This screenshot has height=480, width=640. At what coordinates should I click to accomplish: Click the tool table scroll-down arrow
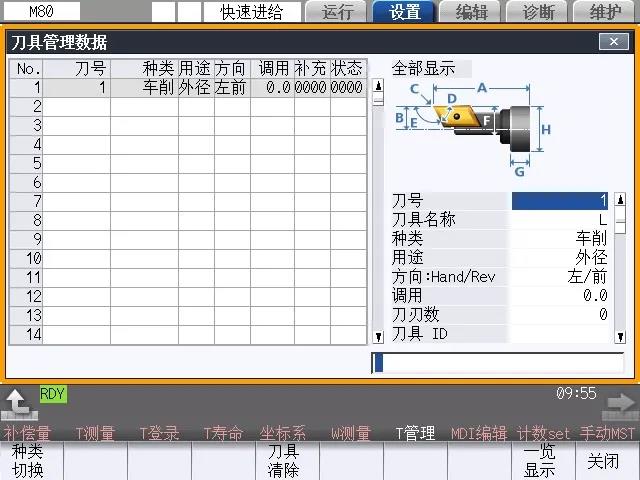point(378,337)
